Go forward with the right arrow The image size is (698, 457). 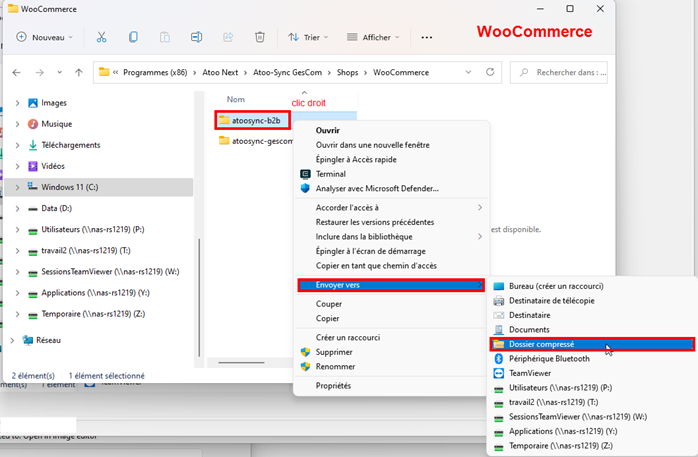pos(40,72)
